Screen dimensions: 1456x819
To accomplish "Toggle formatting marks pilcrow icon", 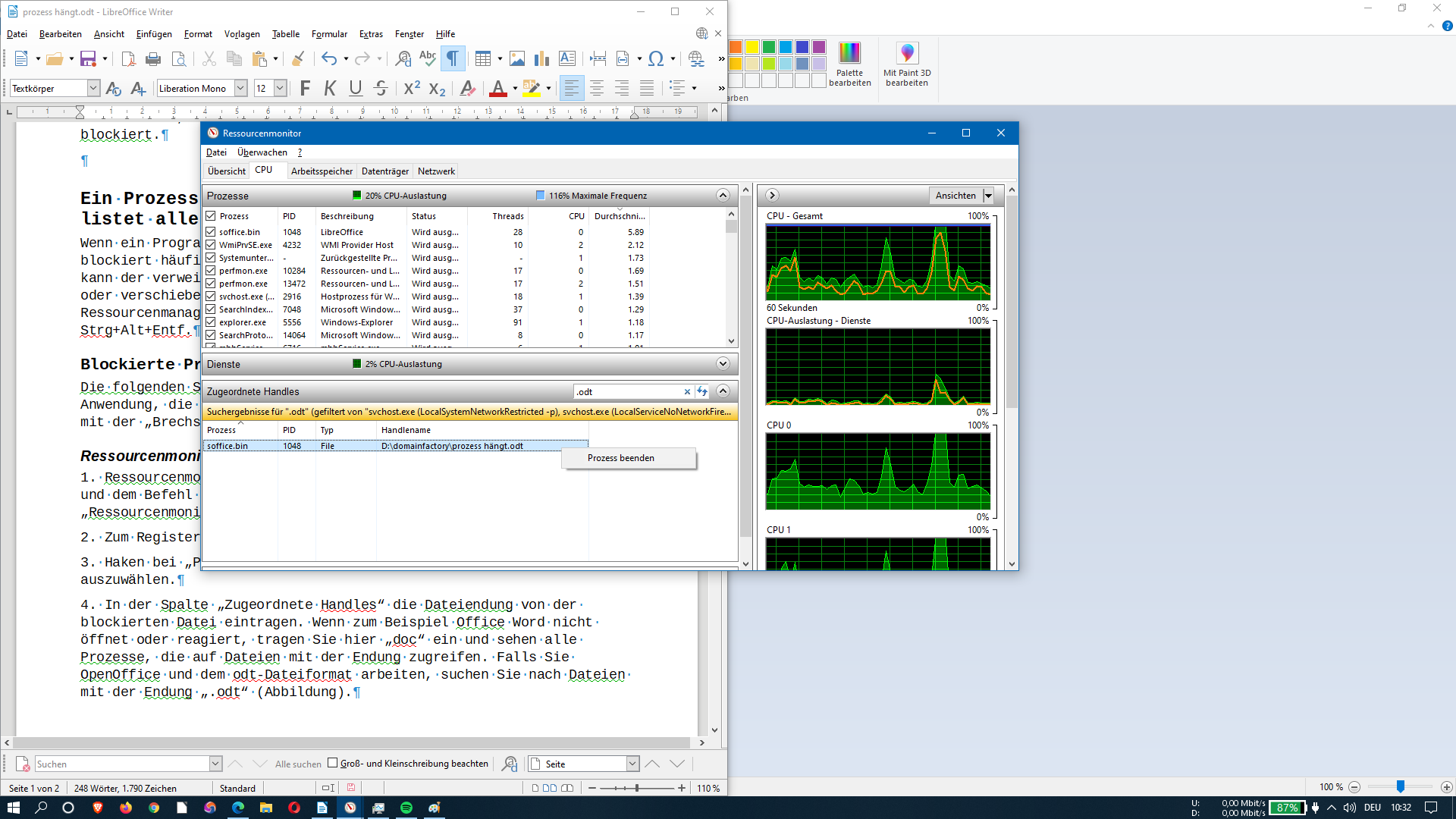I will [x=452, y=58].
